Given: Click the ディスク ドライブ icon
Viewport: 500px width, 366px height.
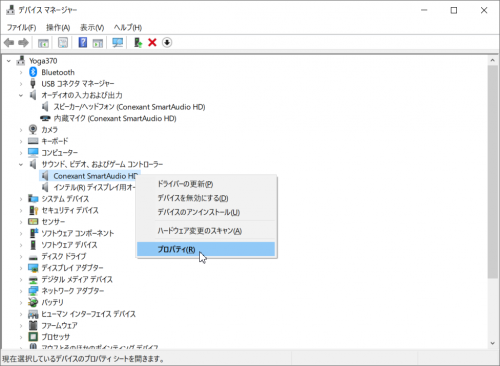Looking at the screenshot, I should [x=33, y=257].
